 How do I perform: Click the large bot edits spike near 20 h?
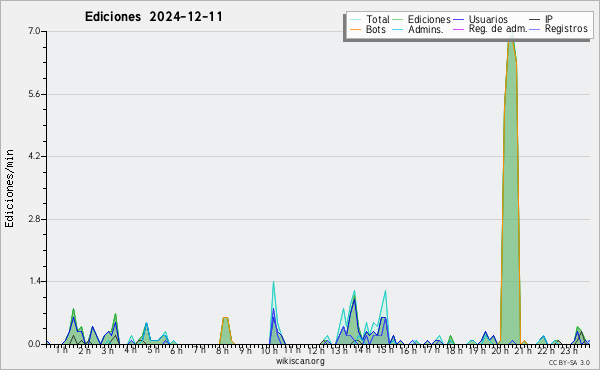click(x=510, y=191)
